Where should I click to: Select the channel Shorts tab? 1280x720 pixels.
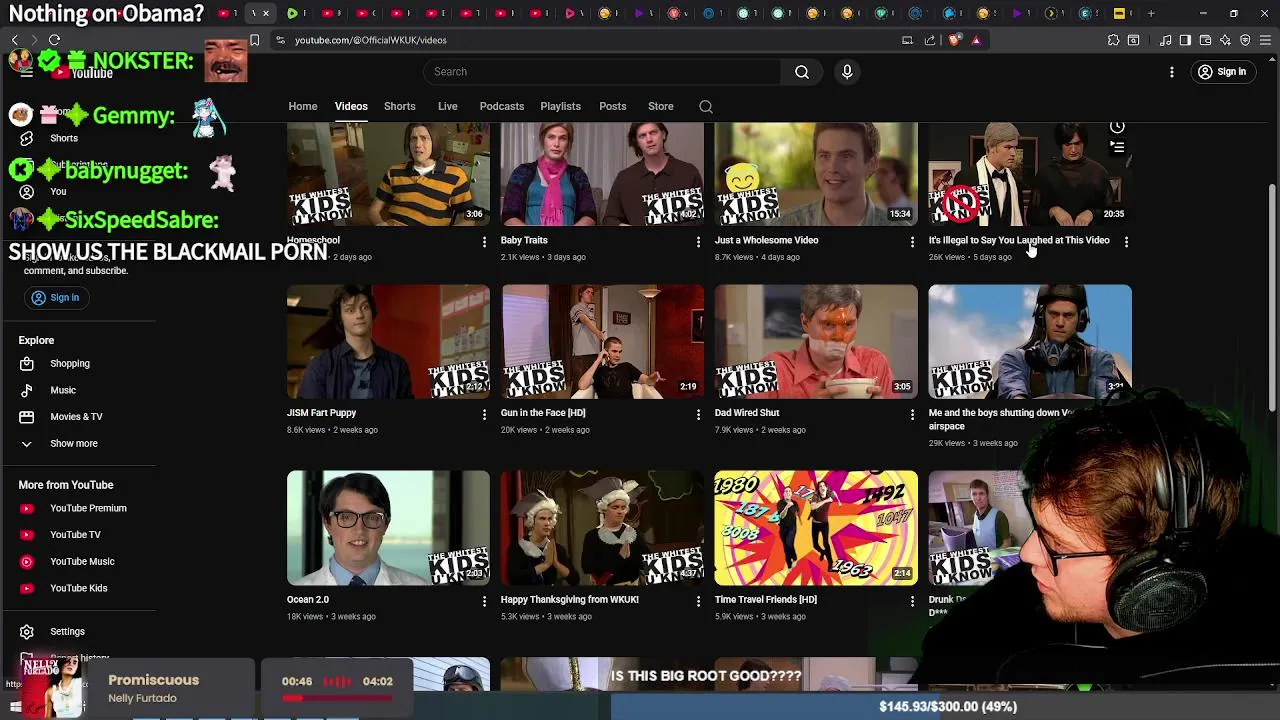(399, 107)
